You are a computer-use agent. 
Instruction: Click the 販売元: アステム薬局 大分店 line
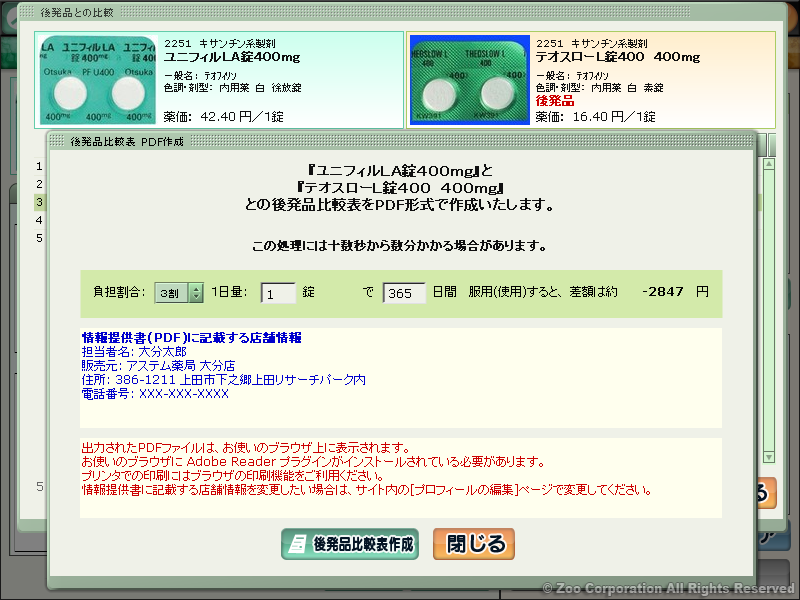coord(158,366)
